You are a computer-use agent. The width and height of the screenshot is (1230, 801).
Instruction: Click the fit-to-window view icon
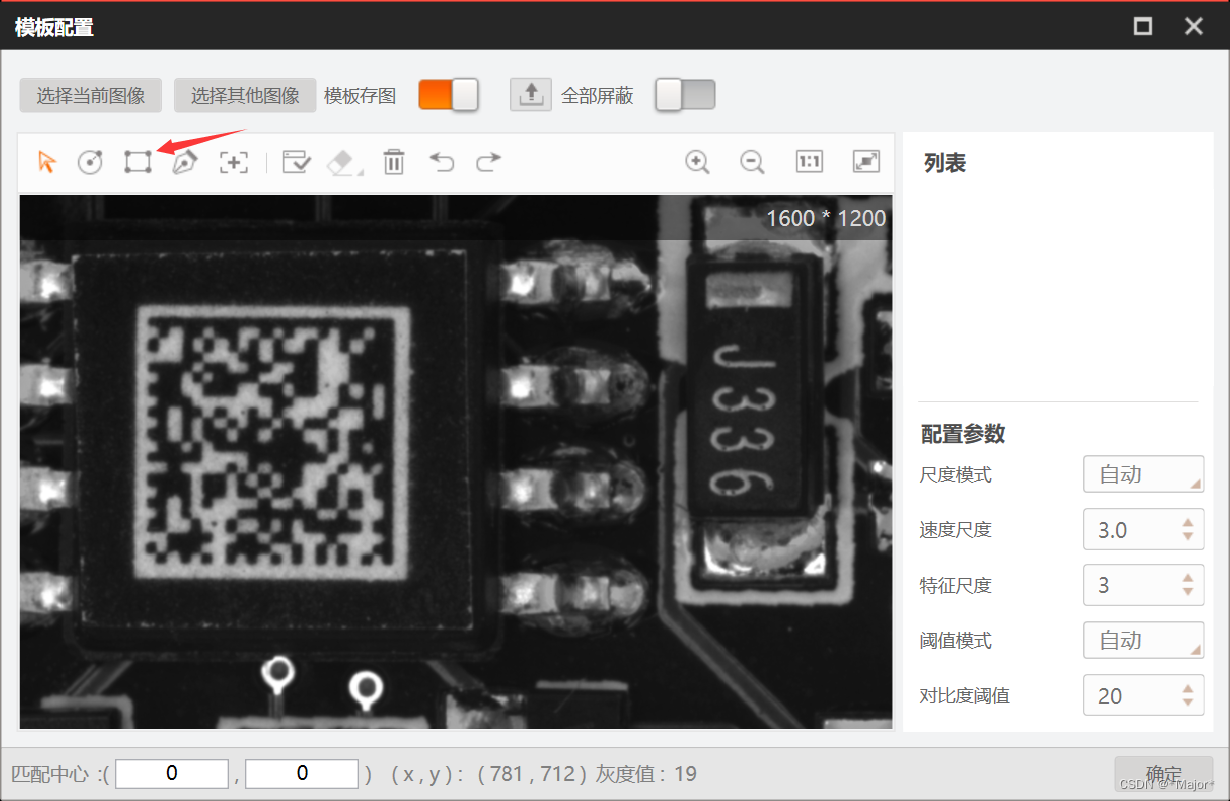point(866,161)
